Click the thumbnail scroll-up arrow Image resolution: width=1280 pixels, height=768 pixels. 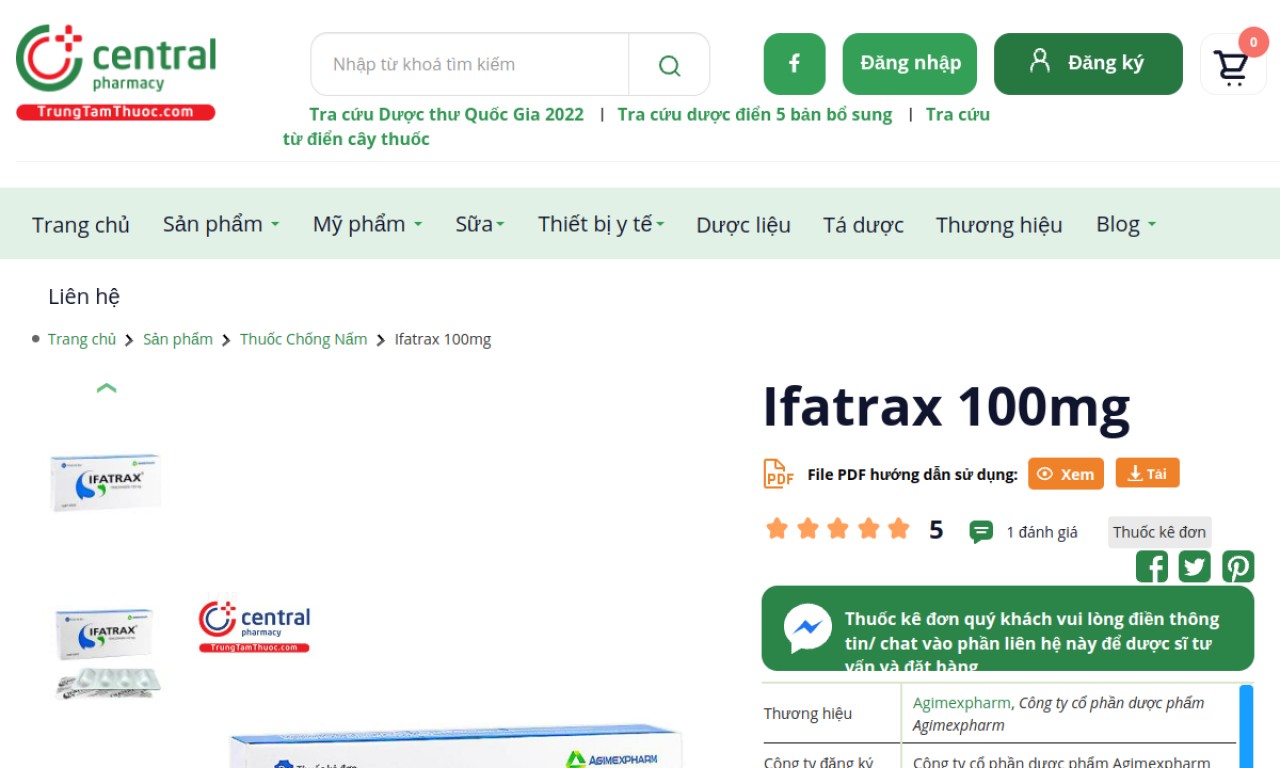pyautogui.click(x=106, y=388)
